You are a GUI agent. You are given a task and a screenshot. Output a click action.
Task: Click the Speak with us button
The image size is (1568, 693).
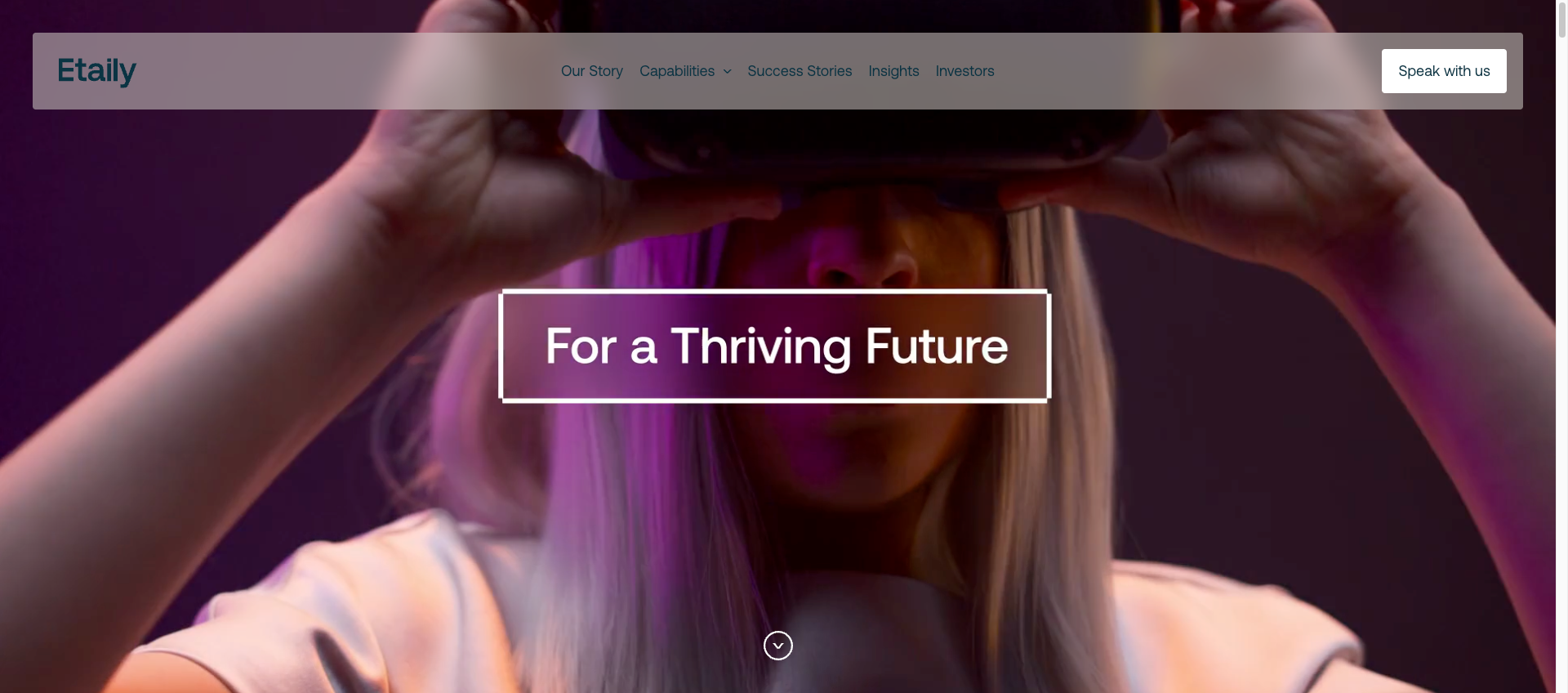point(1444,71)
